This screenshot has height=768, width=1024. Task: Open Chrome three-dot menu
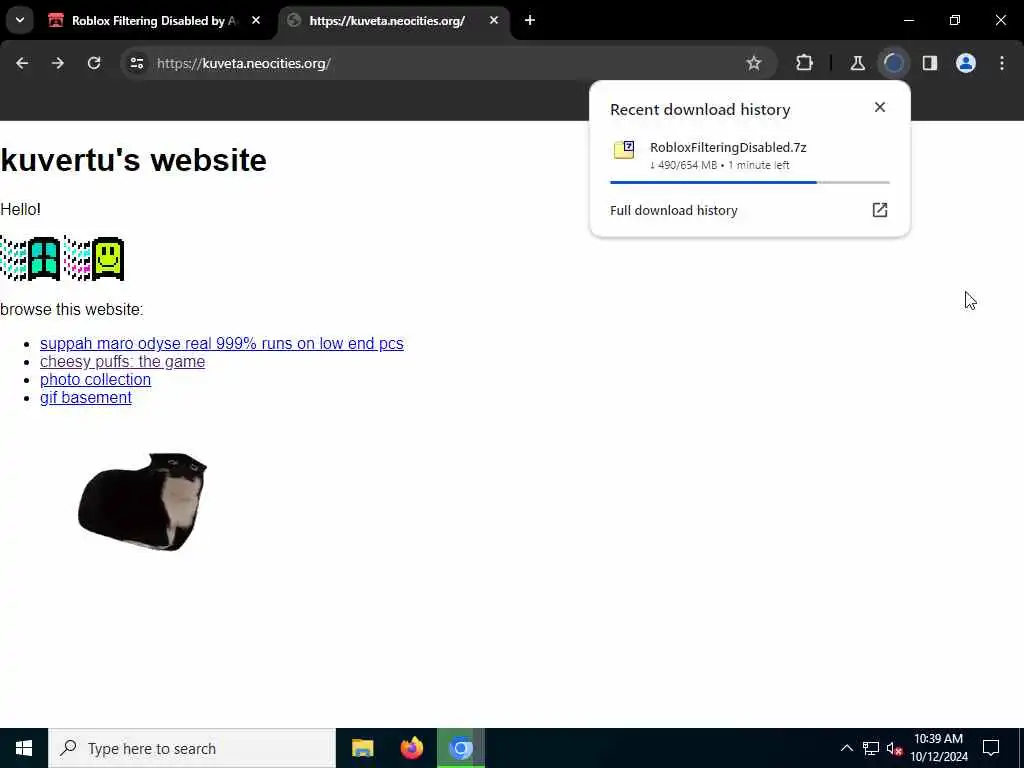1002,63
